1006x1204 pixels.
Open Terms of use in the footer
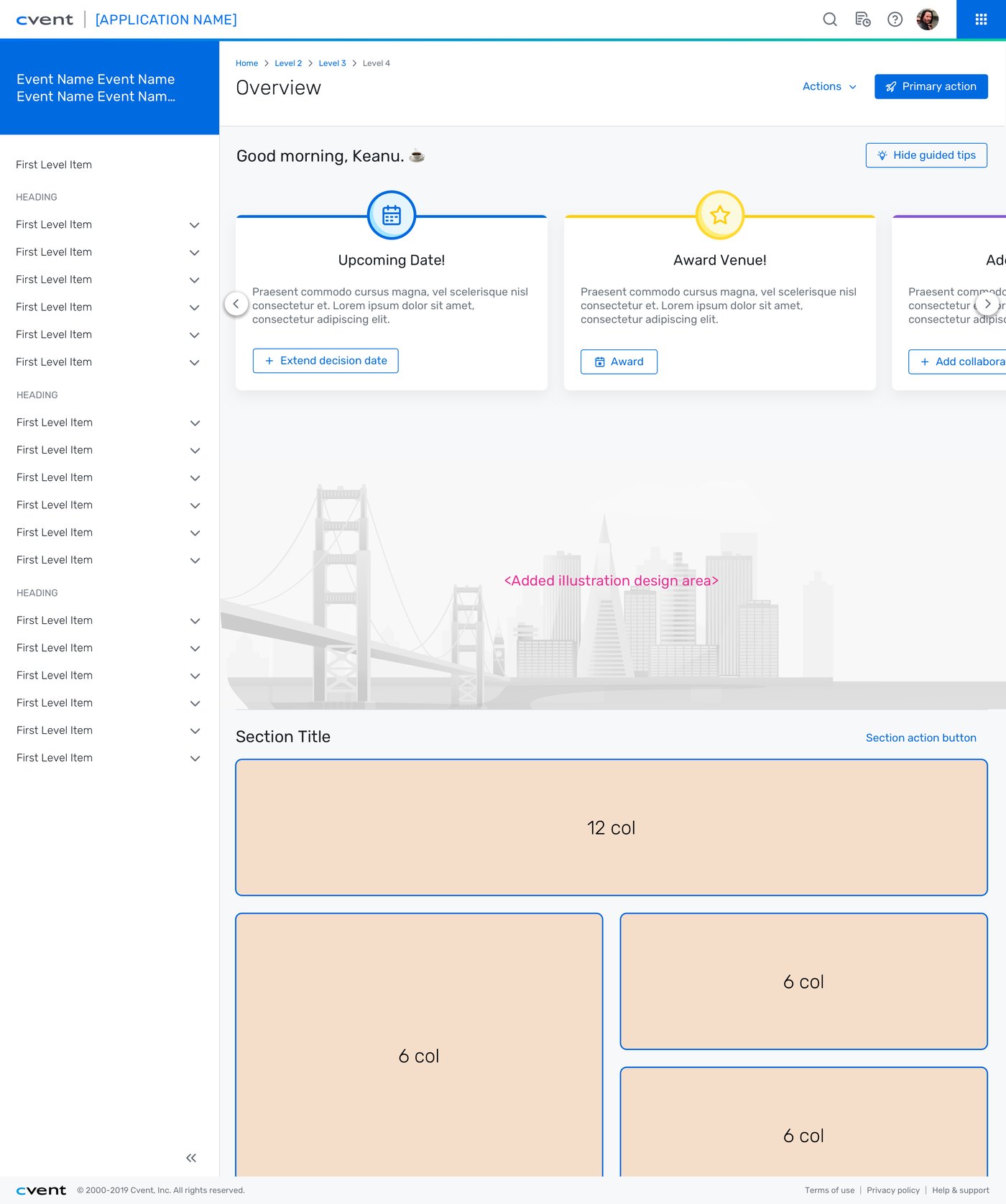tap(829, 1190)
